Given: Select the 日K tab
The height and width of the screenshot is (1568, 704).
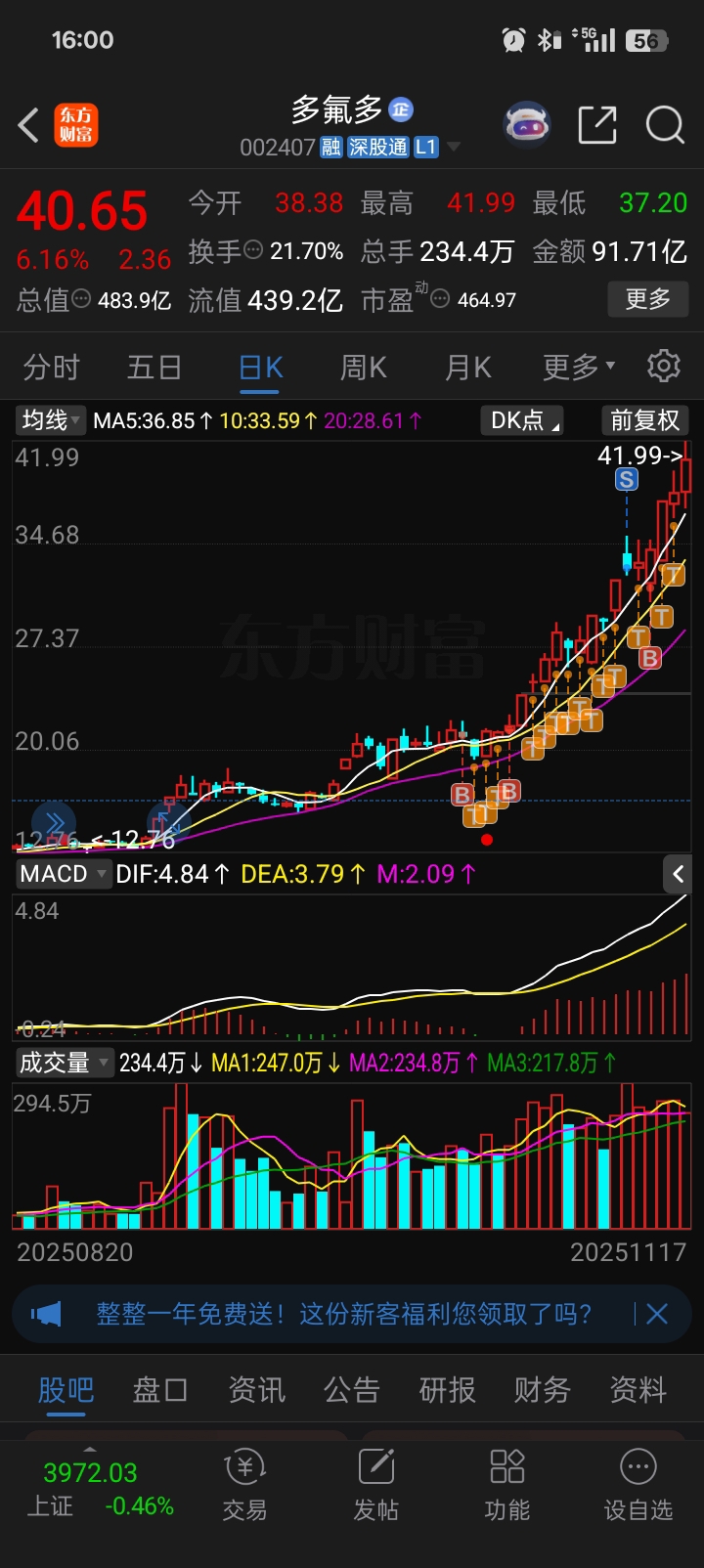Looking at the screenshot, I should click(x=261, y=367).
